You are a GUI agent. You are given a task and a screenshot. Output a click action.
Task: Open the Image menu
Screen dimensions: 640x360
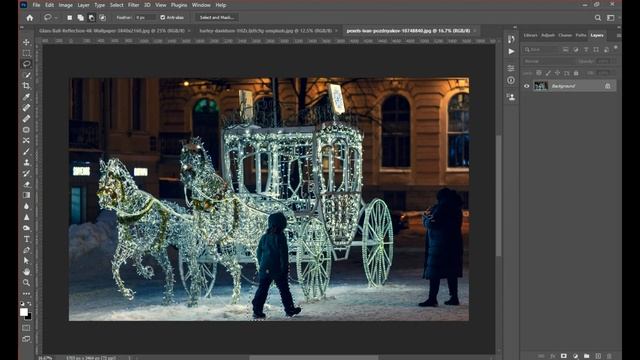point(65,5)
